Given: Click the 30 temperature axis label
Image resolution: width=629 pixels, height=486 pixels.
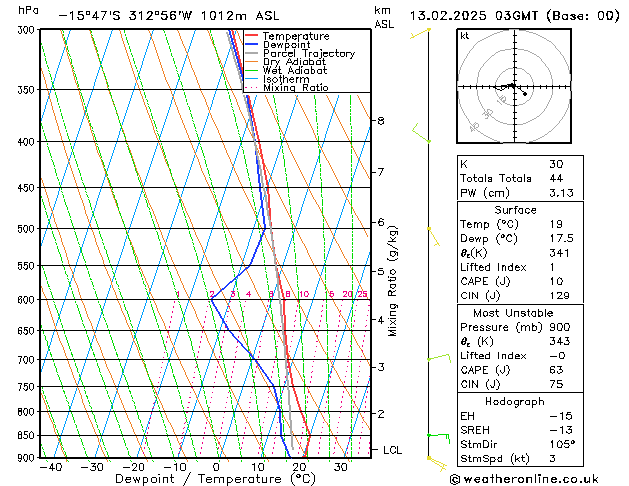Looking at the screenshot, I should pyautogui.click(x=341, y=467).
